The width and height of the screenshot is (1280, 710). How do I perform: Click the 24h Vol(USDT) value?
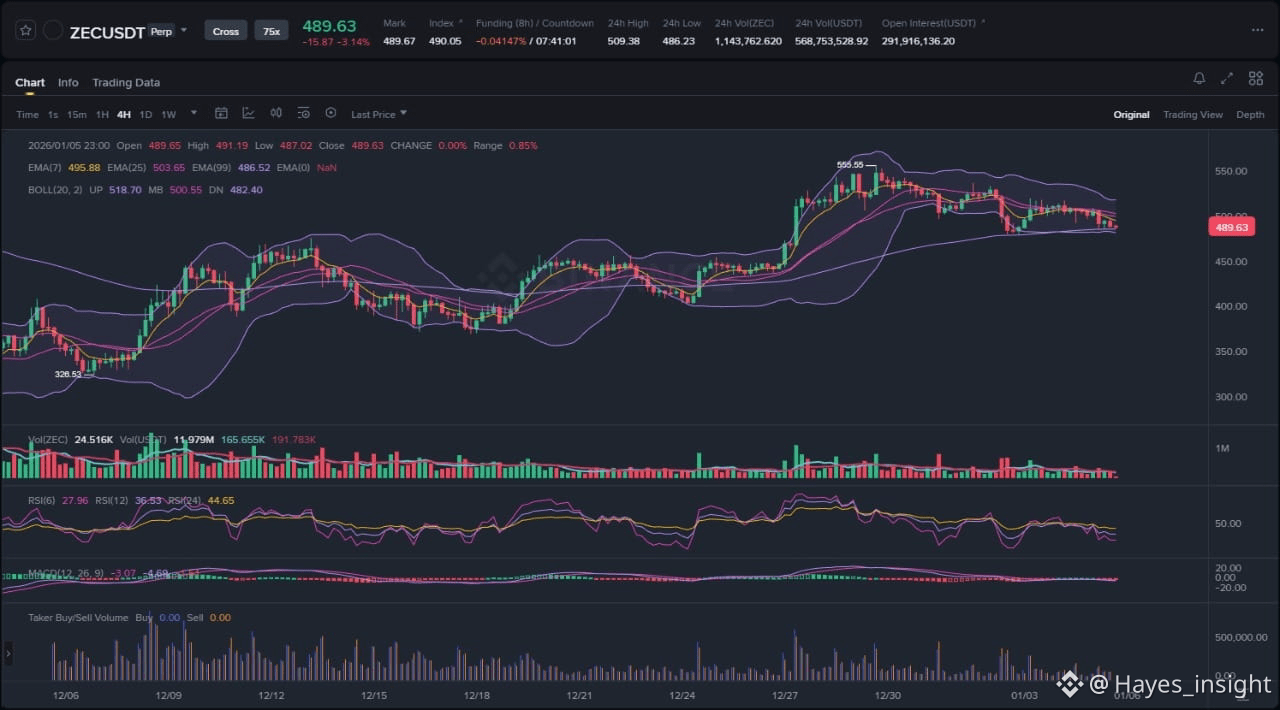tap(831, 41)
